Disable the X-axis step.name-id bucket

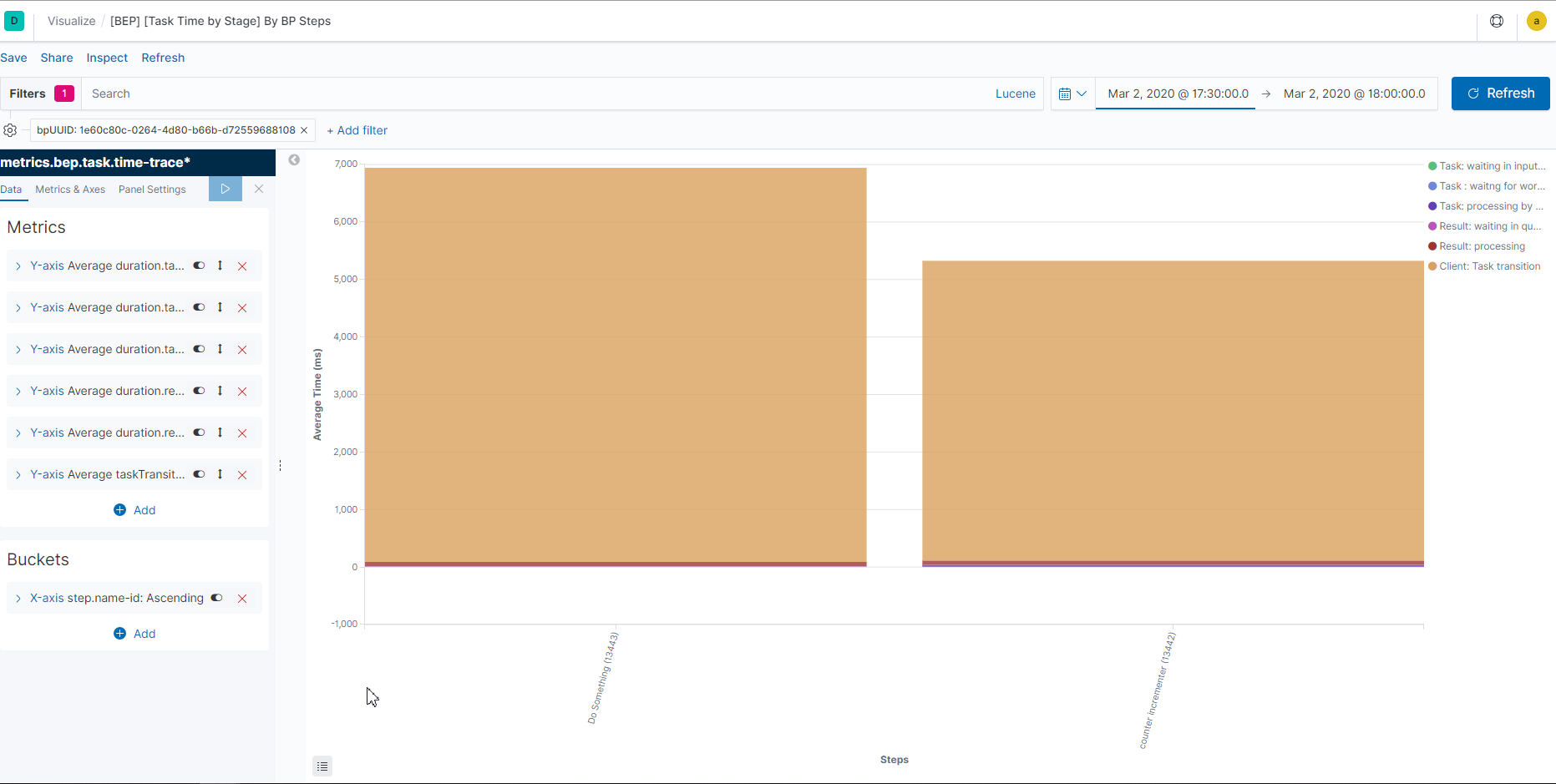216,598
